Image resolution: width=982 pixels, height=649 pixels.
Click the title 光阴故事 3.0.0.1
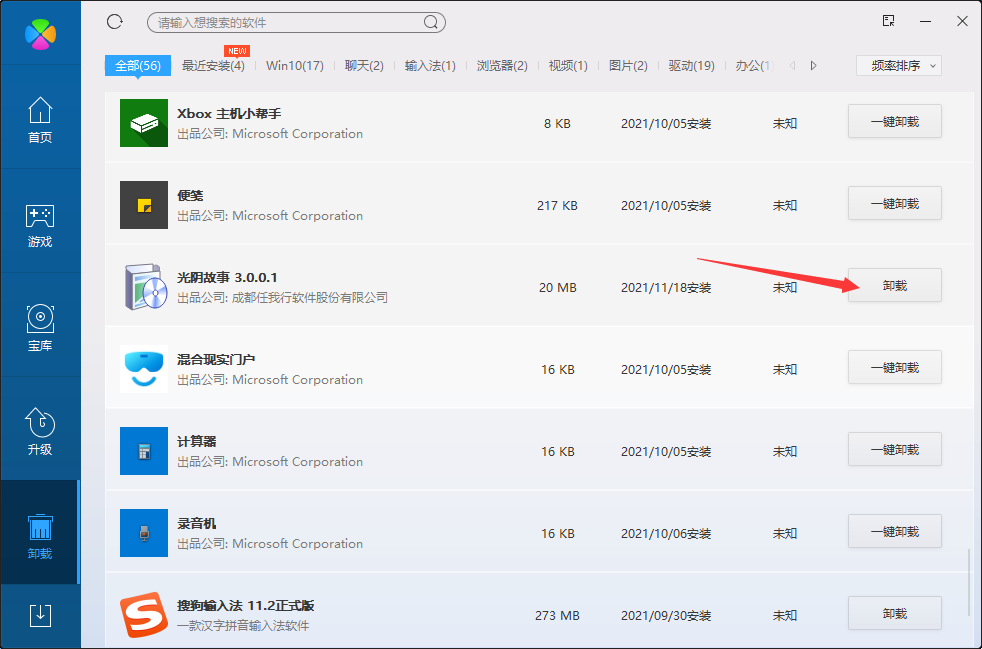[227, 278]
